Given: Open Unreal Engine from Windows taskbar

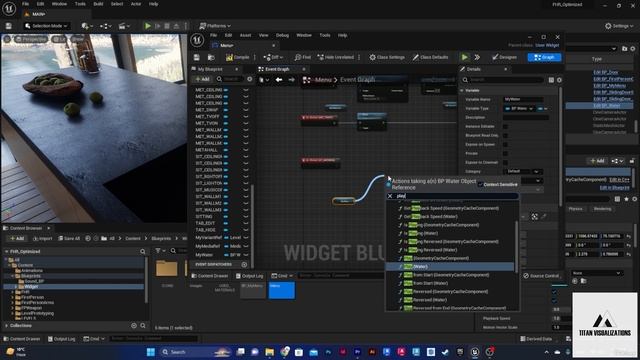Looking at the screenshot, I should [x=474, y=352].
